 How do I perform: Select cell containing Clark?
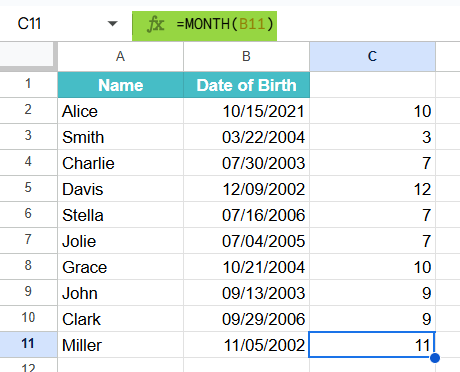pos(120,319)
